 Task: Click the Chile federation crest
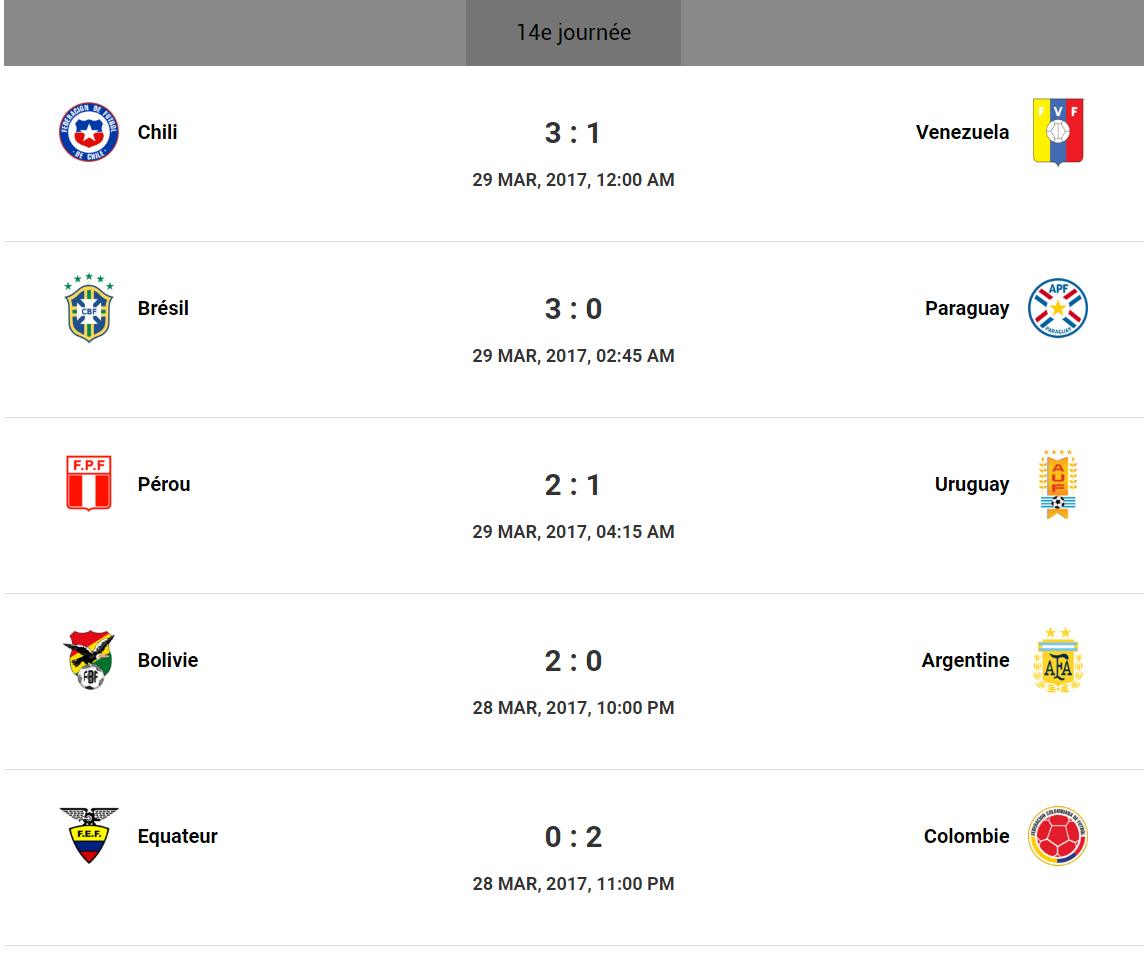[x=89, y=132]
